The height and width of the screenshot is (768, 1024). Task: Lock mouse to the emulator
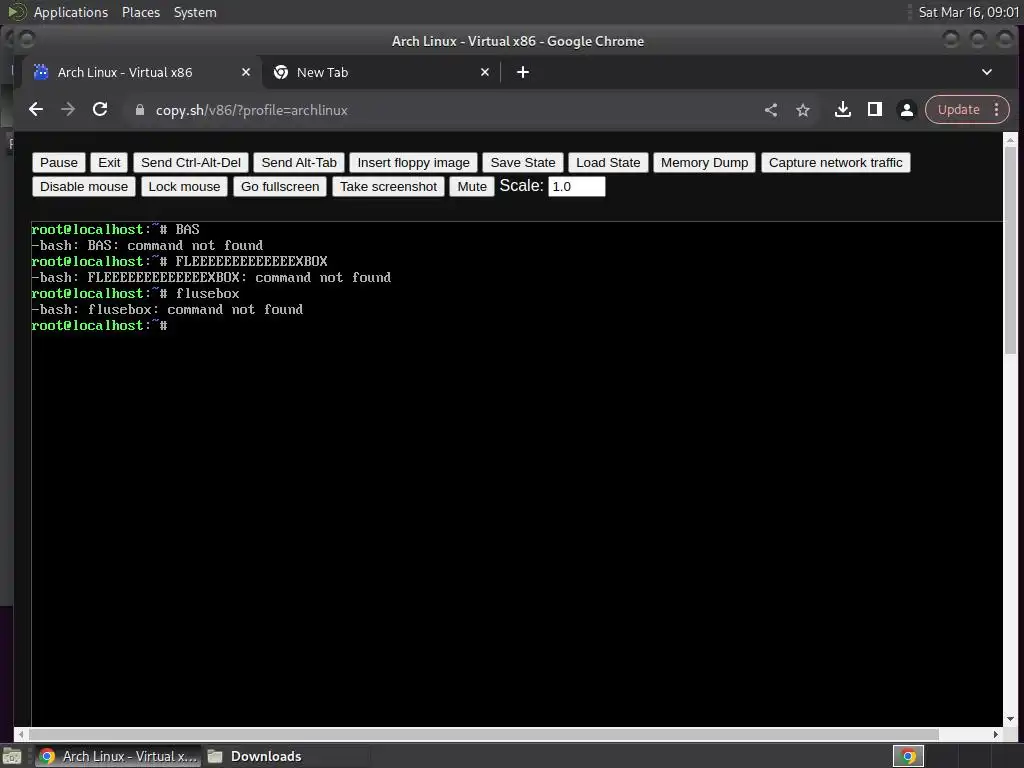coord(184,187)
